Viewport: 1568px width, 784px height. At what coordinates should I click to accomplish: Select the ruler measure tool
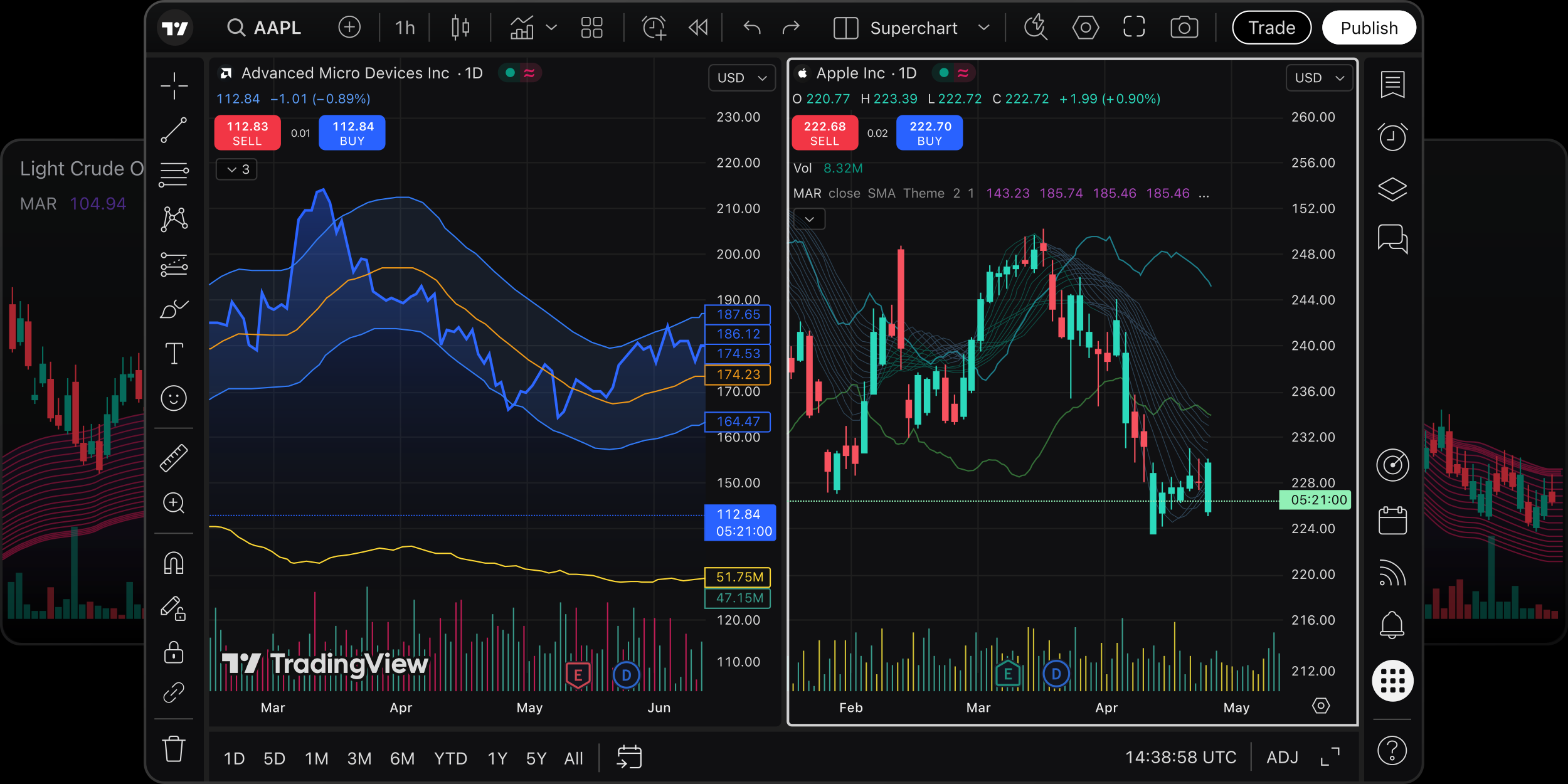[174, 458]
